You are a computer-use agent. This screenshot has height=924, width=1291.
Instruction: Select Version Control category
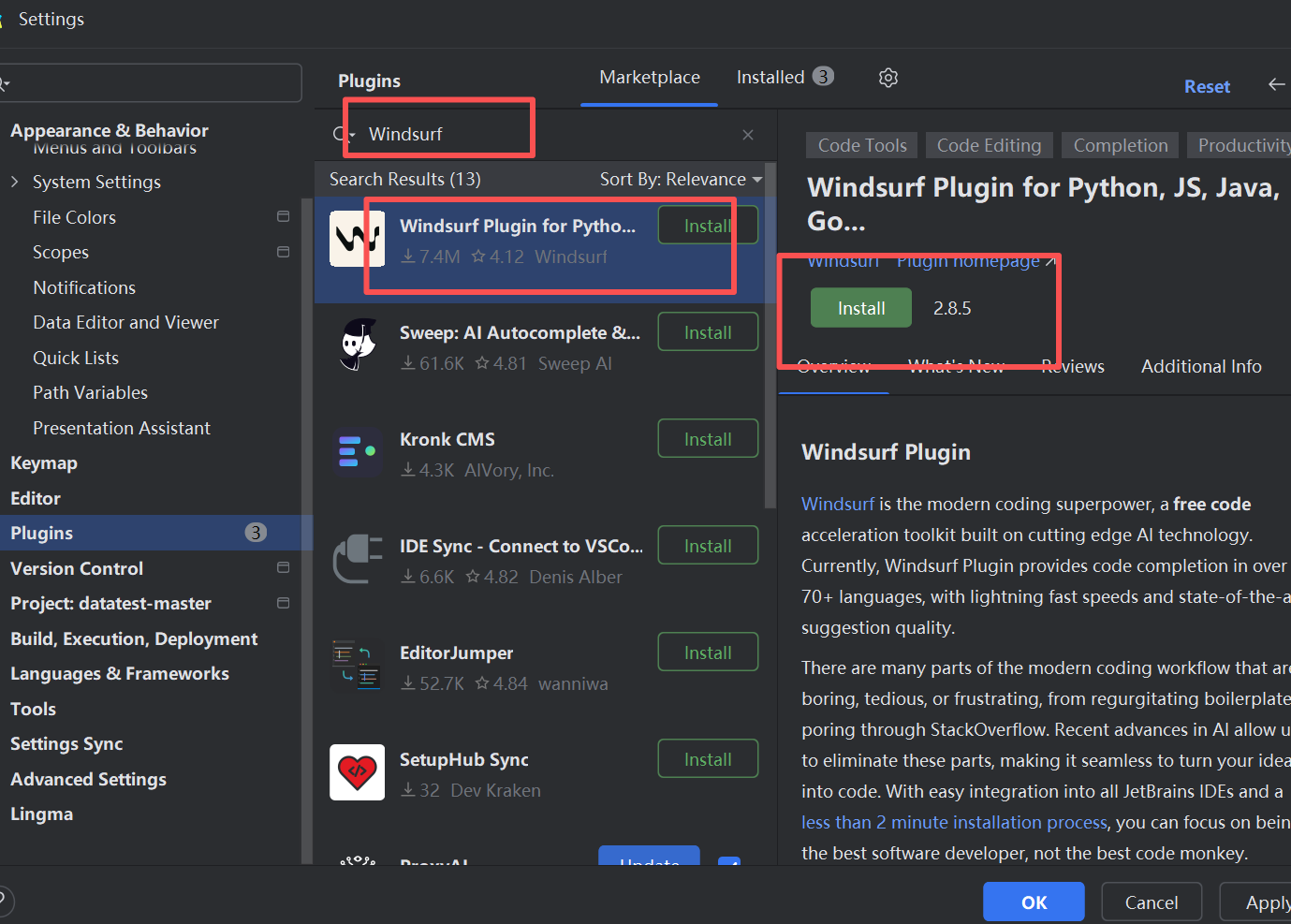tap(77, 568)
